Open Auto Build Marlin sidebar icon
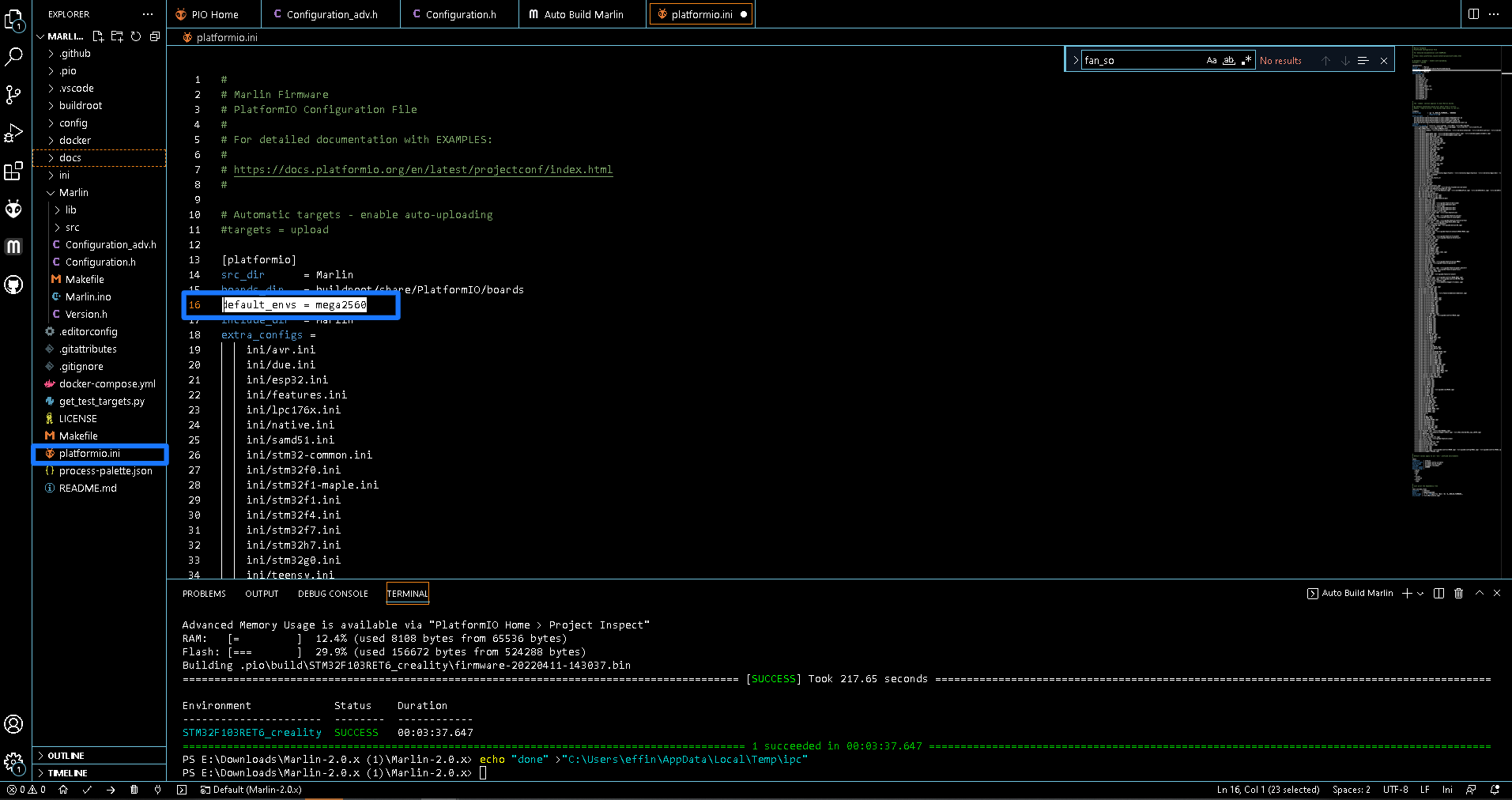The height and width of the screenshot is (800, 1512). tap(13, 247)
